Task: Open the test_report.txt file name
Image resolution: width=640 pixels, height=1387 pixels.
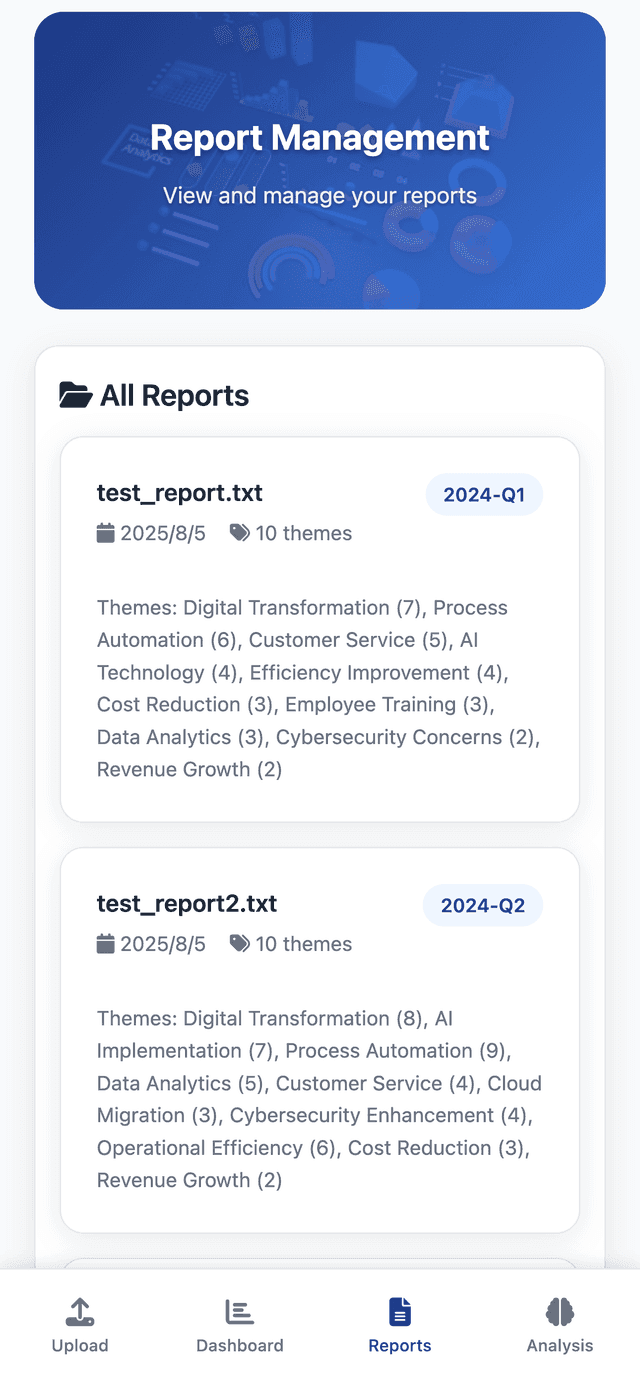Action: (180, 492)
